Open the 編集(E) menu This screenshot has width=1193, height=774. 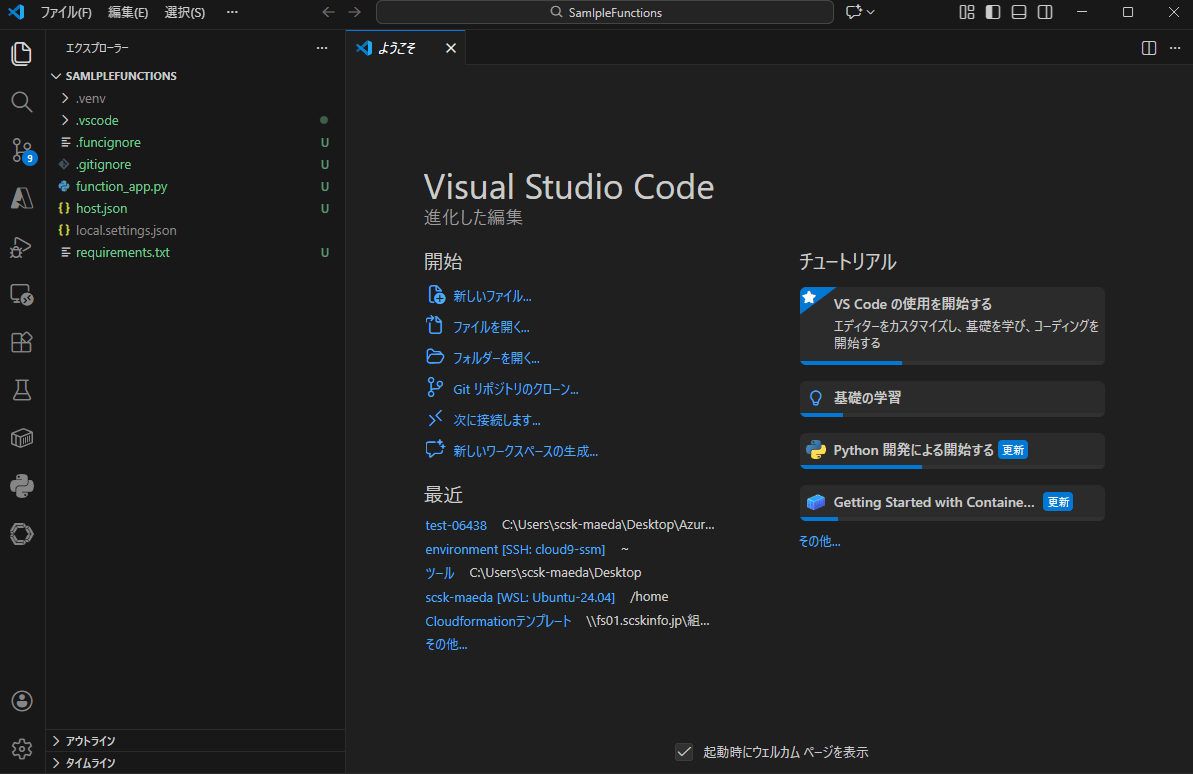point(128,13)
